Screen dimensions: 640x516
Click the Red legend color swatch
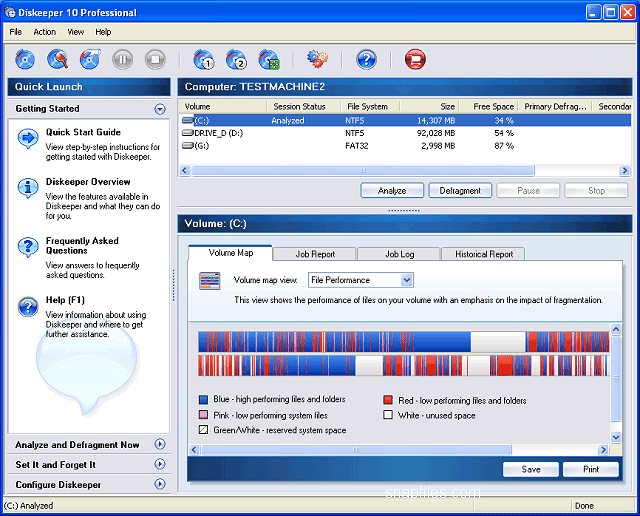[x=388, y=400]
